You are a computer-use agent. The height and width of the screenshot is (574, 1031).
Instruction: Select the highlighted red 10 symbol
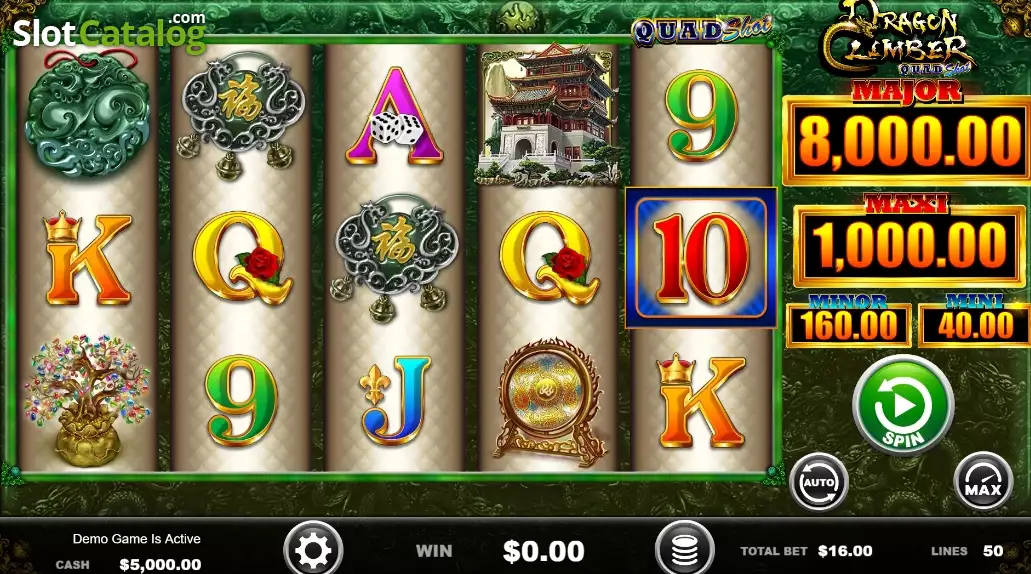click(x=701, y=258)
